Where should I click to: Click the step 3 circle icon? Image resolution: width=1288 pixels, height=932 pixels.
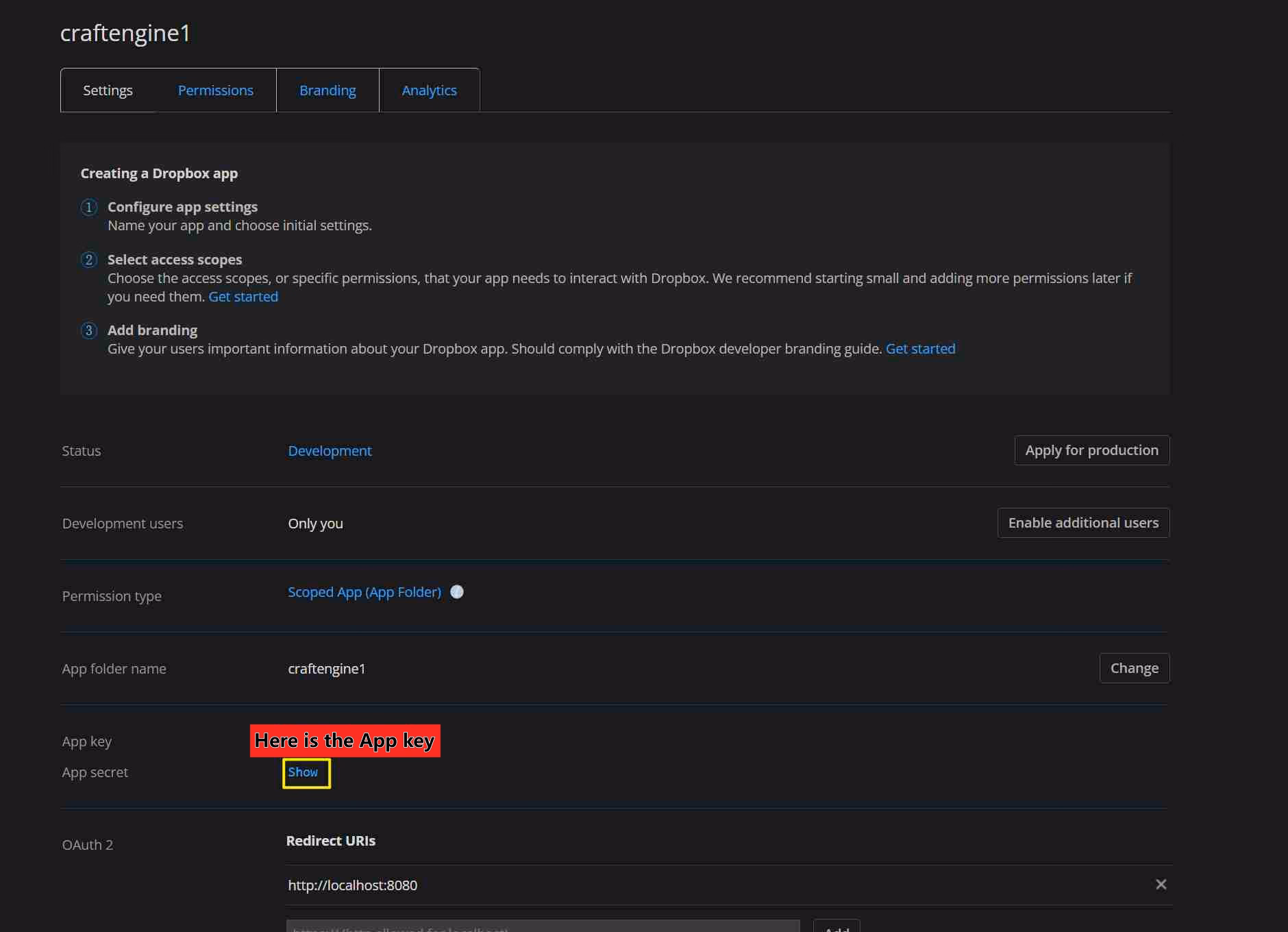pos(89,330)
